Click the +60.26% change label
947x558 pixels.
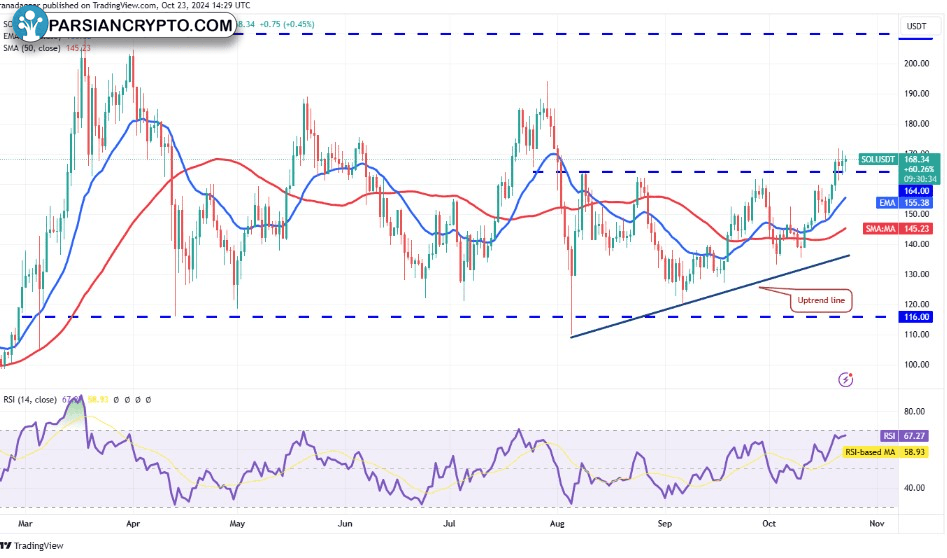pos(919,170)
